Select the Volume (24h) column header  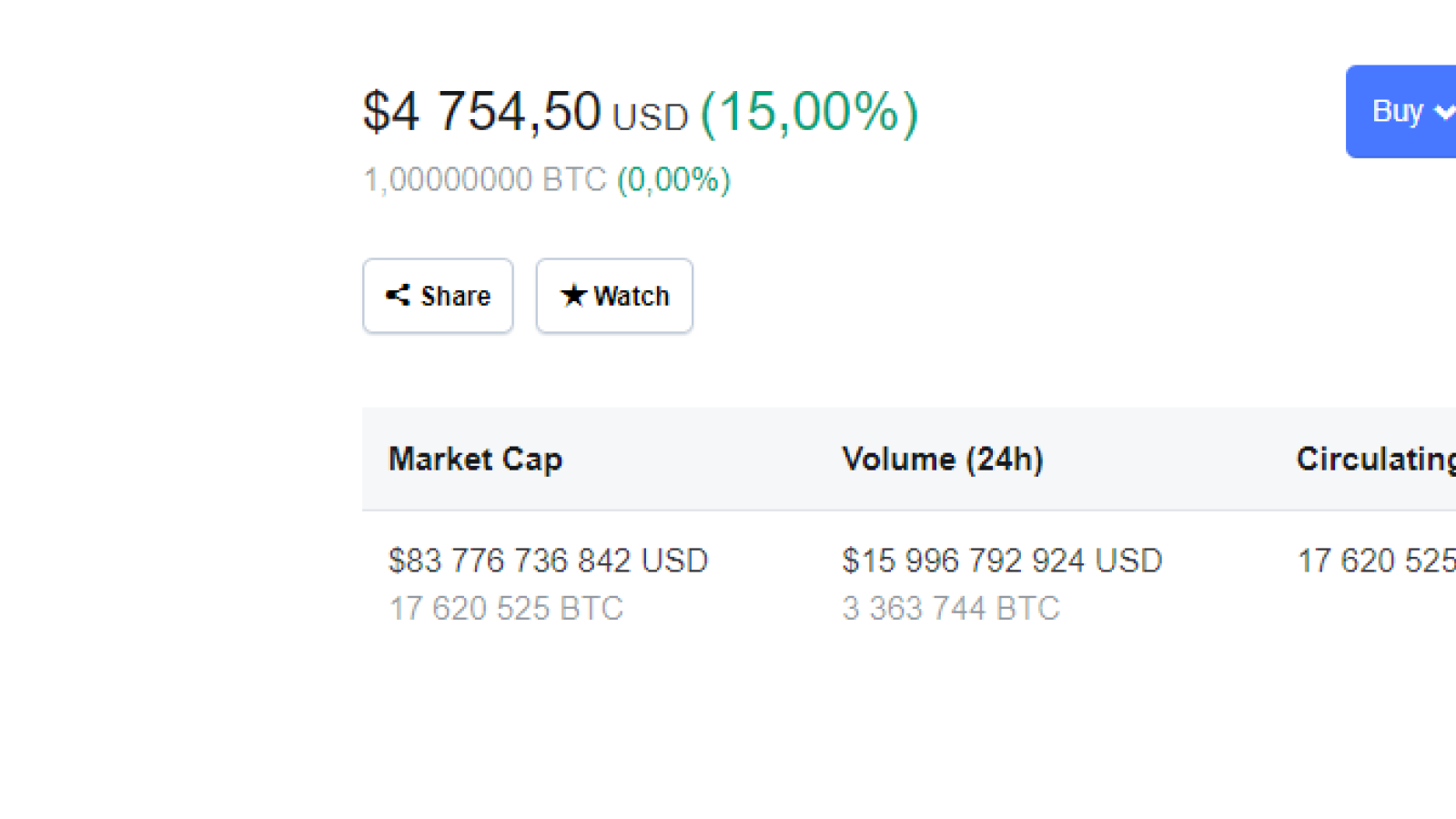coord(943,459)
